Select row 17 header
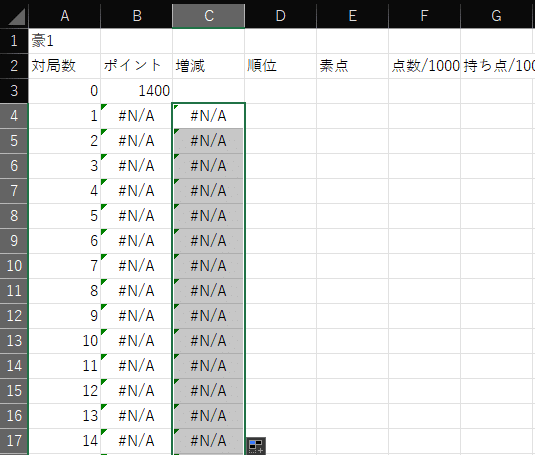 click(x=14, y=441)
